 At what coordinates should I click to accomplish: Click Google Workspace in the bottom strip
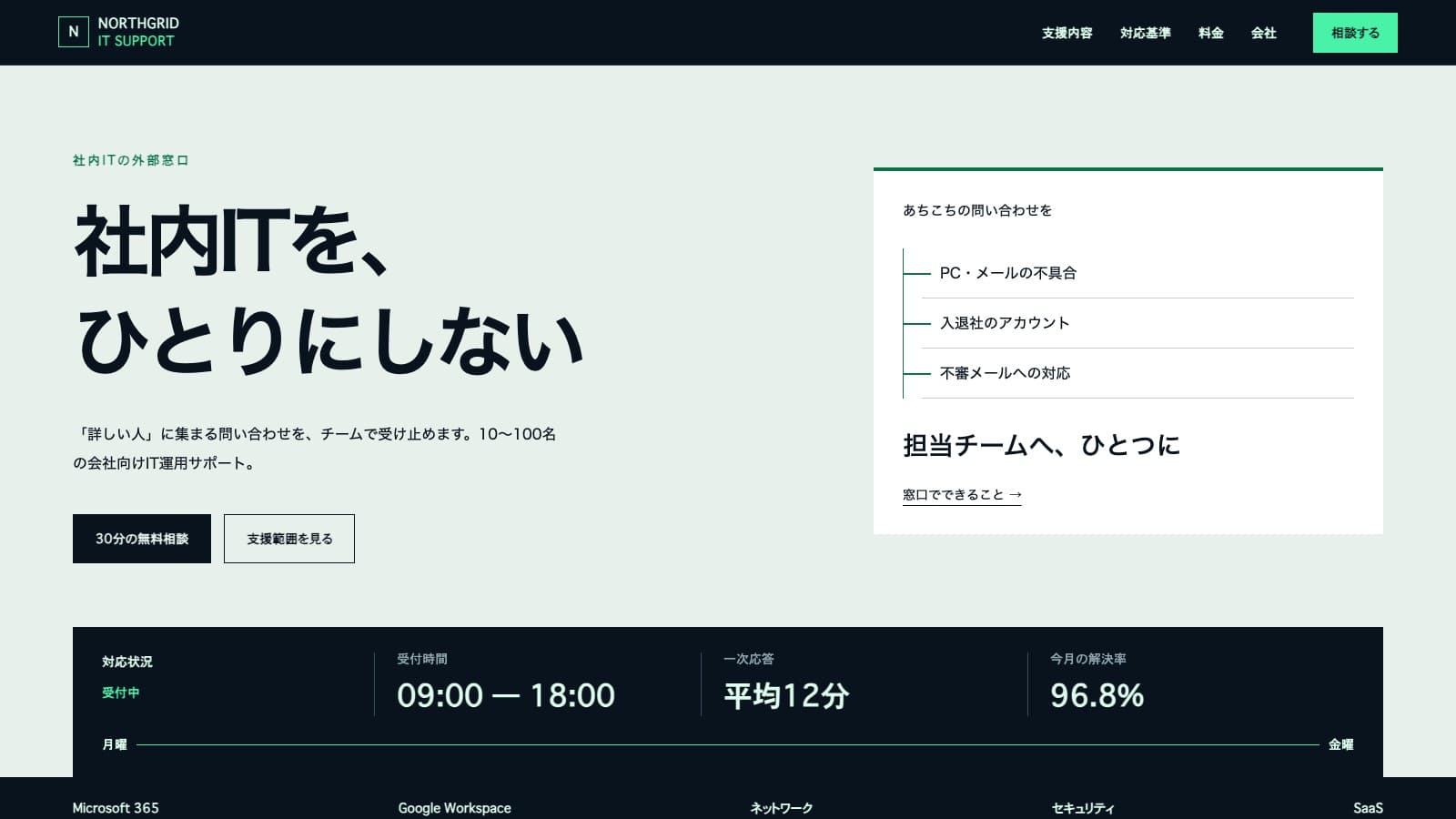454,808
